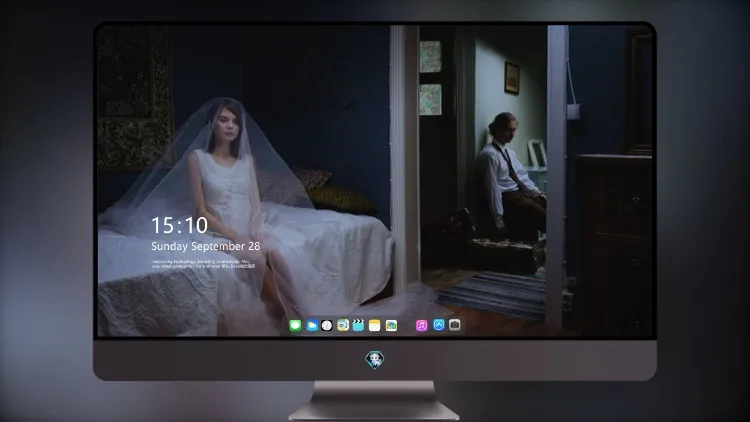Open the Maps app in dock
Screen dimensions: 750x422
343,326
